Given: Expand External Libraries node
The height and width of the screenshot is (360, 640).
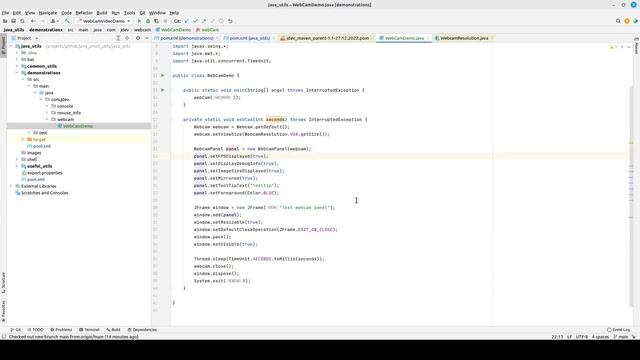Looking at the screenshot, I should click(x=11, y=186).
